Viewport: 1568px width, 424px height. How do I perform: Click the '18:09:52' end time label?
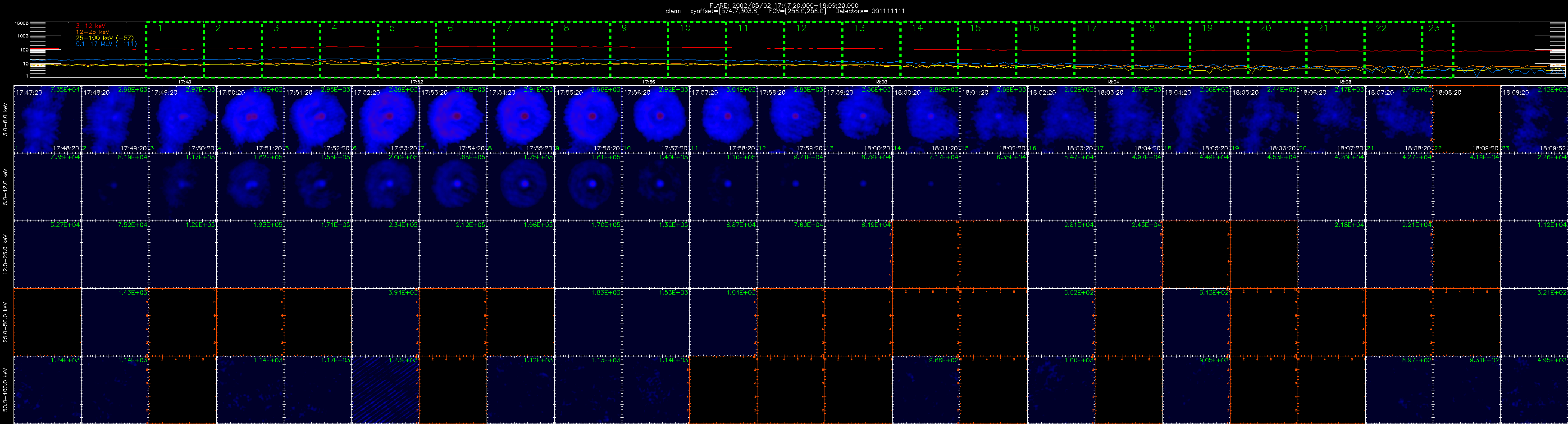coord(1554,148)
